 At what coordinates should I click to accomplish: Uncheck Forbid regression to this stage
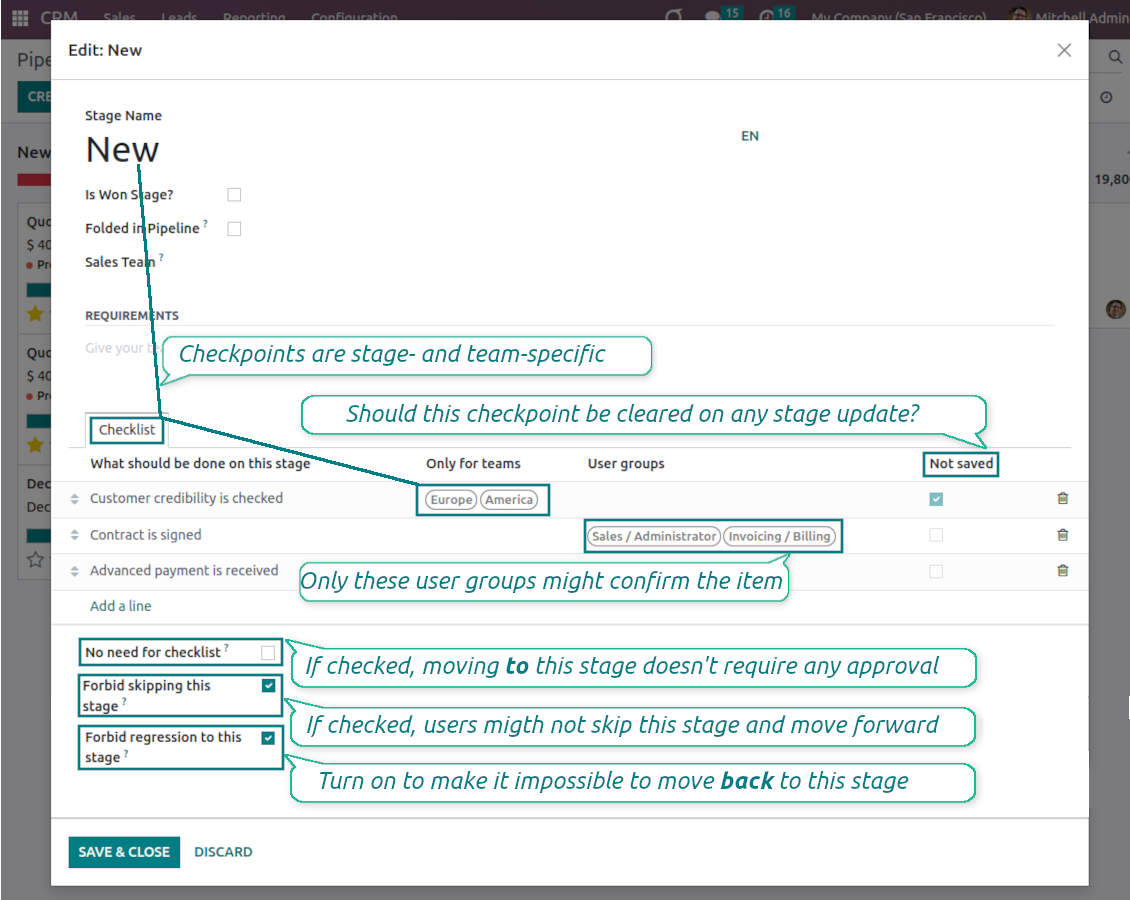click(268, 738)
